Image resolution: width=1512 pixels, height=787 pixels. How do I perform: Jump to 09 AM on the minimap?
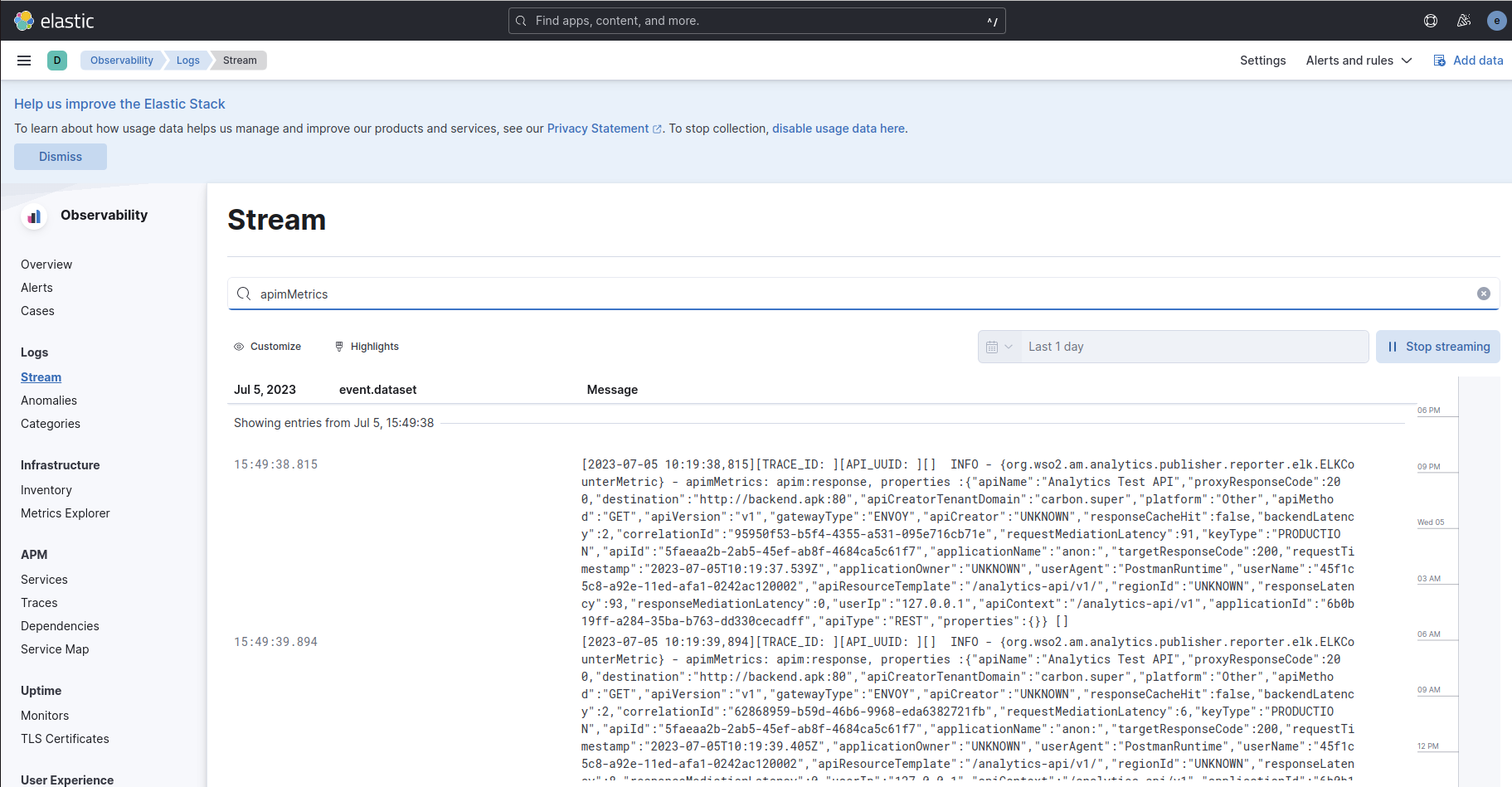(x=1428, y=690)
